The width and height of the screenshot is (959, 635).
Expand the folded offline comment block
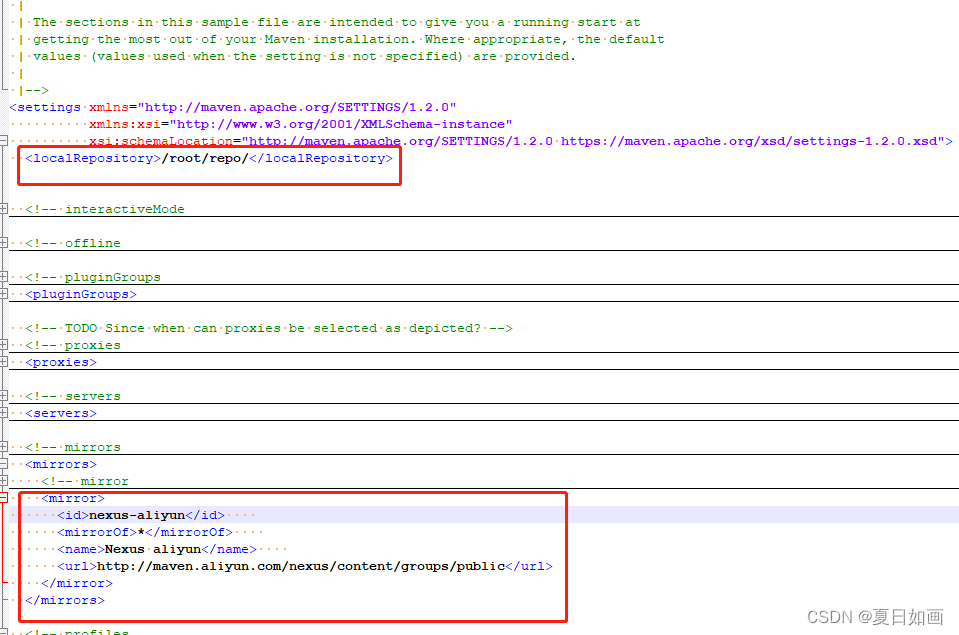coord(3,243)
